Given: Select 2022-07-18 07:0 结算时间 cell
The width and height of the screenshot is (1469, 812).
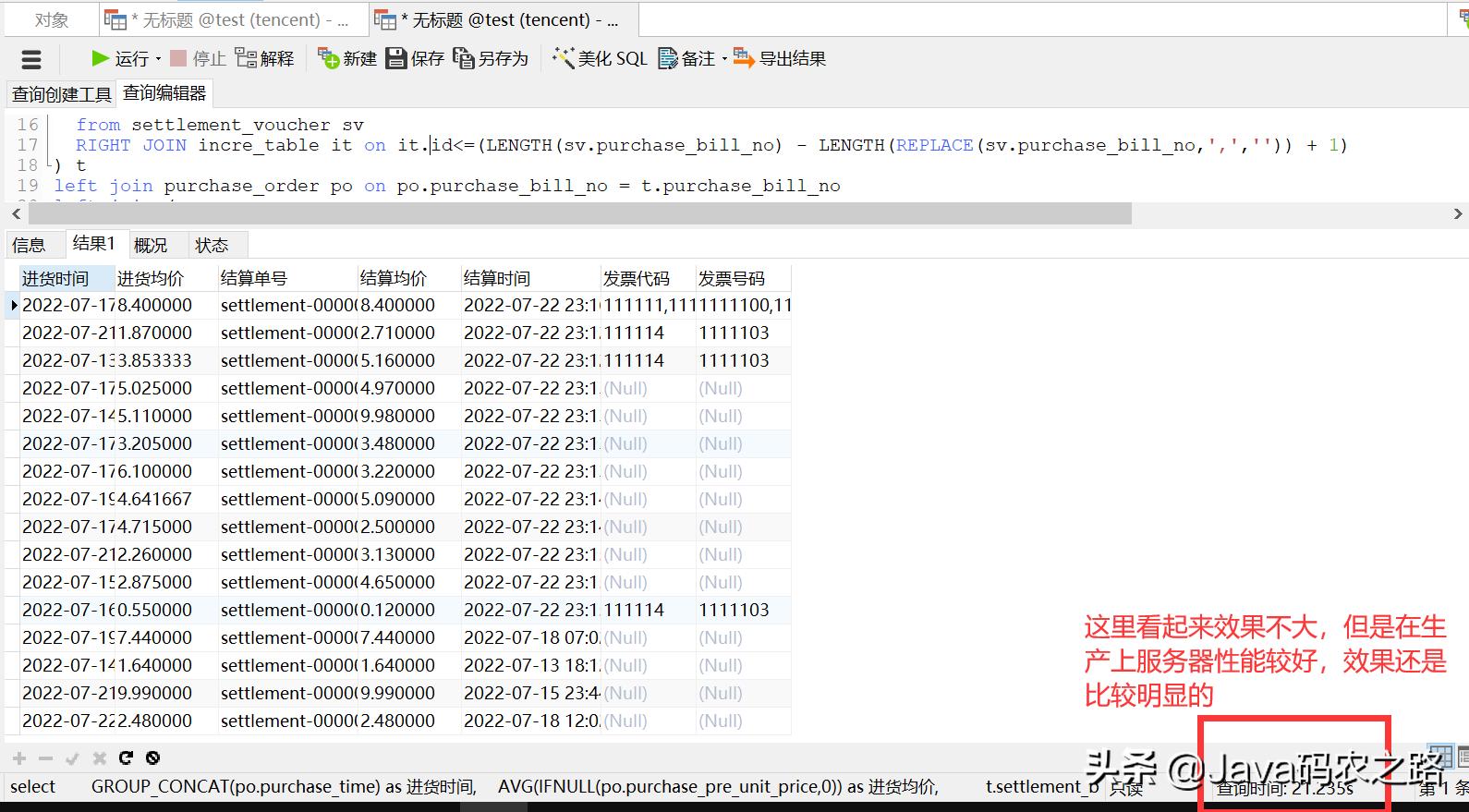Looking at the screenshot, I should (x=531, y=637).
